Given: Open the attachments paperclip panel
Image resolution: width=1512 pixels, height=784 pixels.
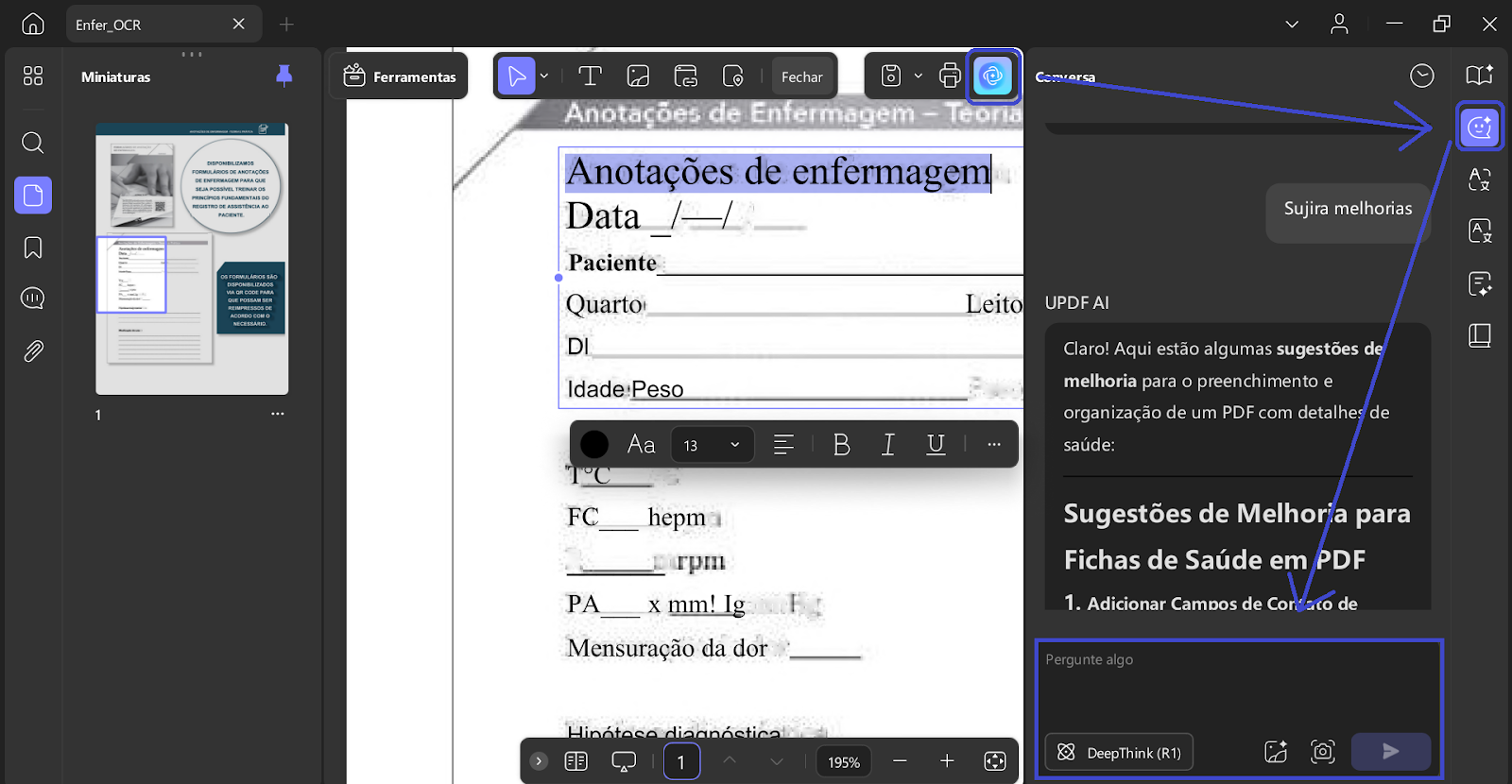Looking at the screenshot, I should coord(33,351).
